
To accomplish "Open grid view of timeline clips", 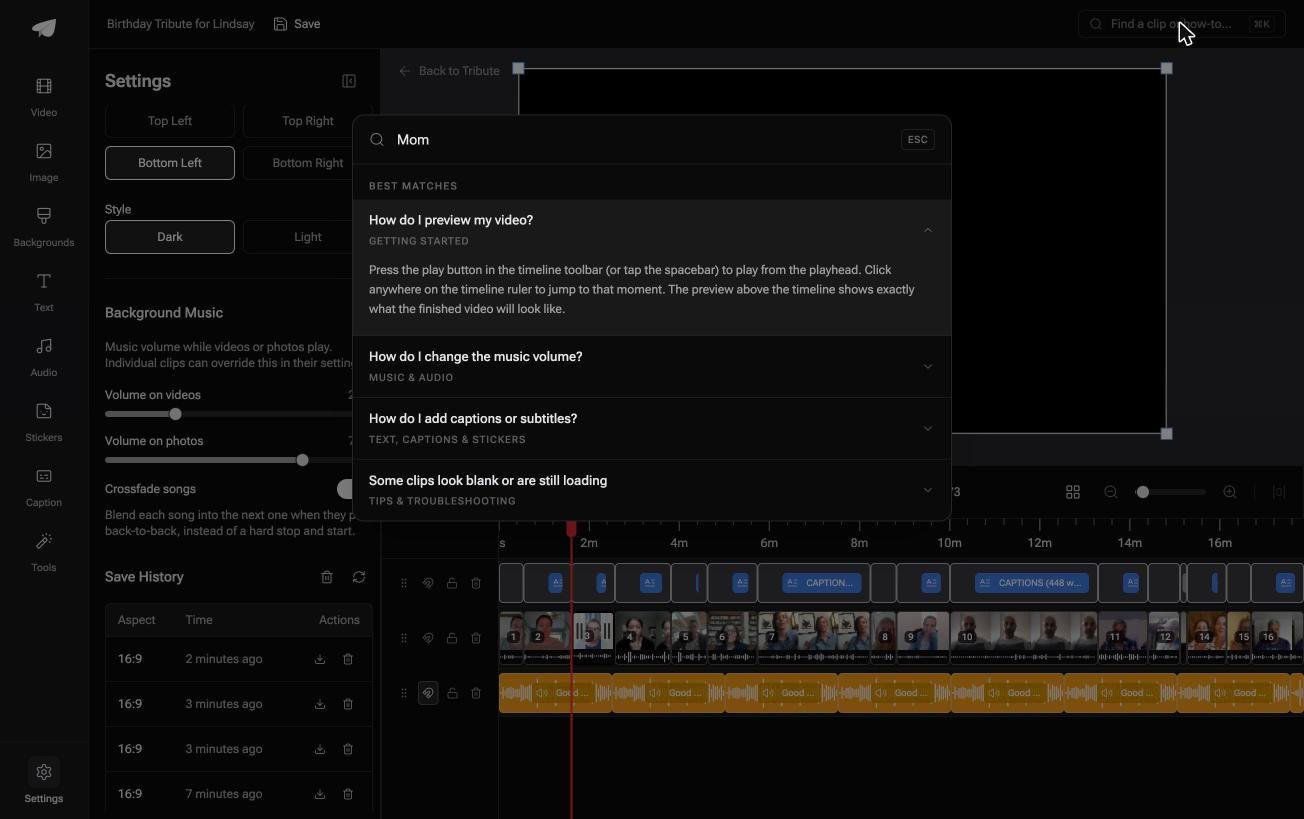I will (x=1073, y=492).
